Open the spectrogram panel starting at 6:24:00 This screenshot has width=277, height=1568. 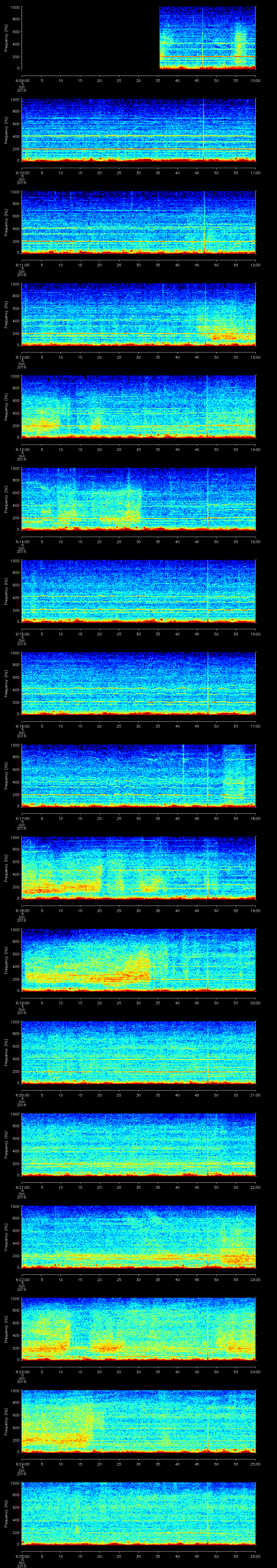coord(139,1421)
